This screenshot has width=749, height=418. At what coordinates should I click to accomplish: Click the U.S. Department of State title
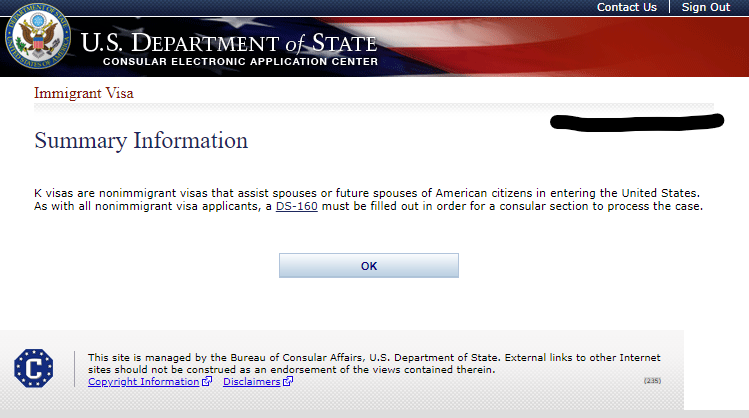229,43
